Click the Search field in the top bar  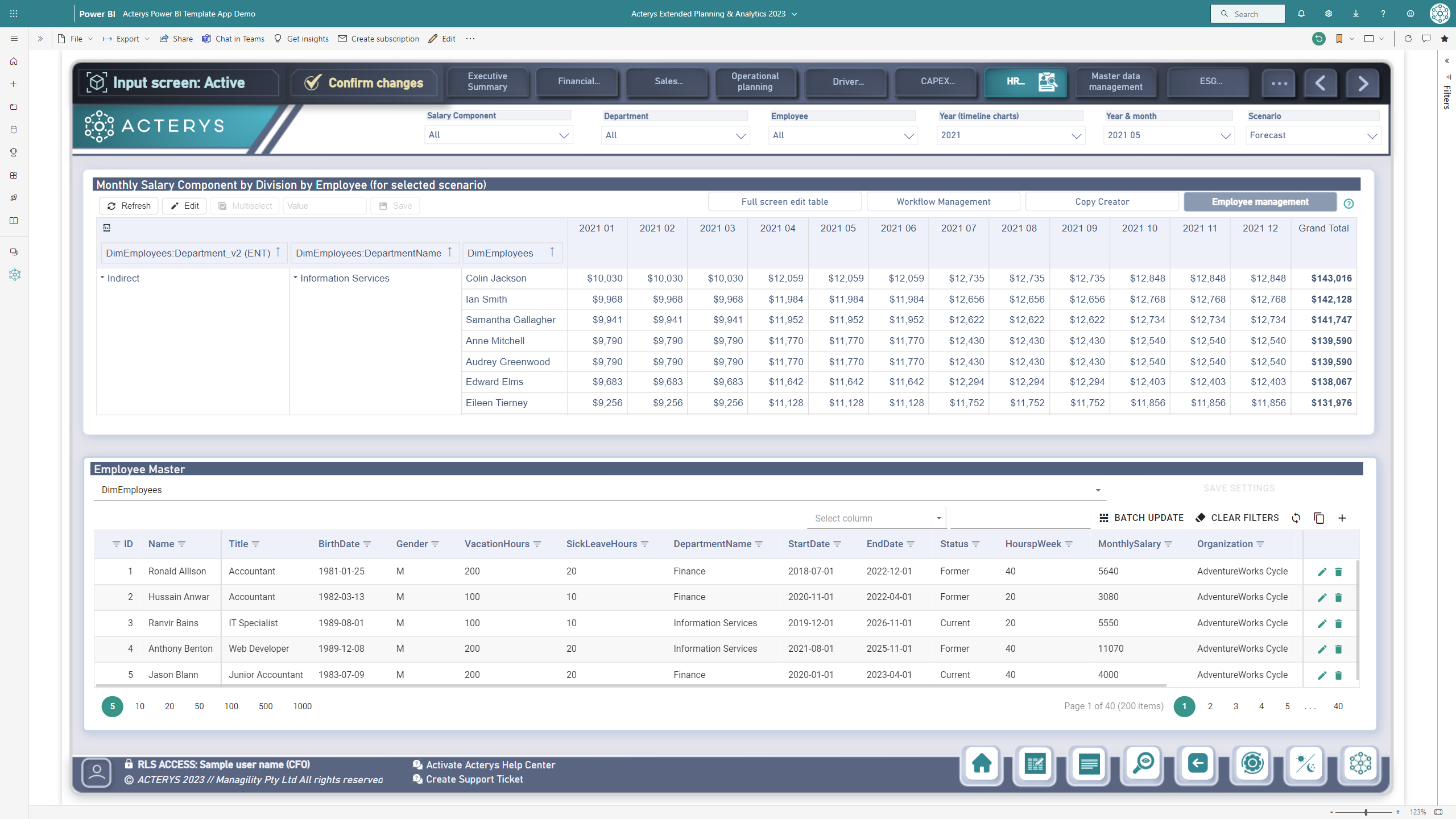(1248, 13)
